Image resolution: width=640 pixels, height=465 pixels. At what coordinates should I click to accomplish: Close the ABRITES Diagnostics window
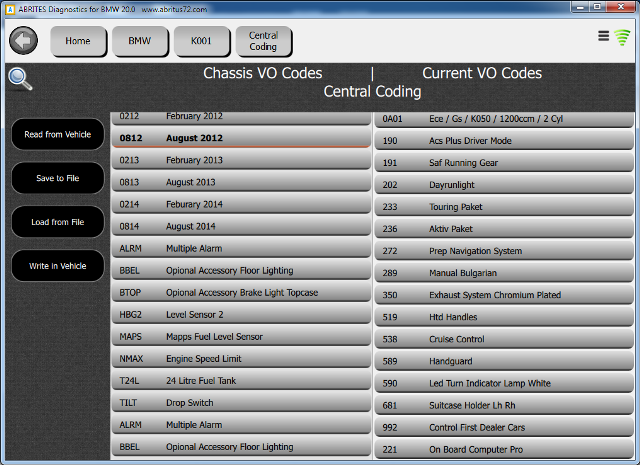point(621,7)
